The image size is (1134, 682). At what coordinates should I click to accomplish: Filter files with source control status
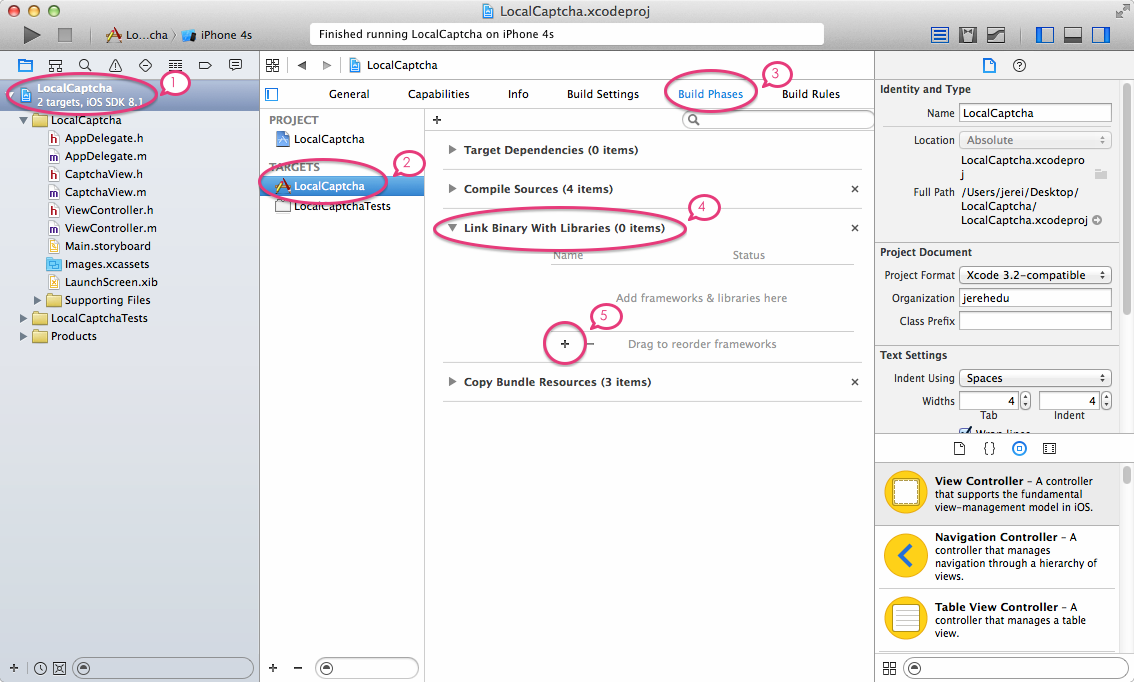pos(59,668)
